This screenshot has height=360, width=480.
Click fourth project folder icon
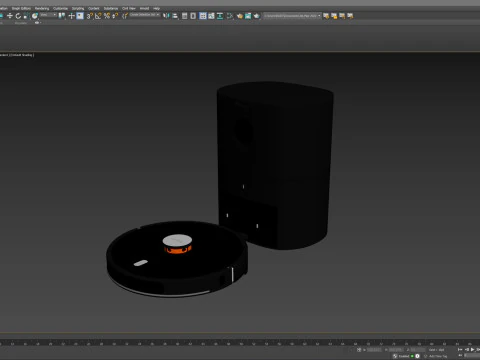click(350, 16)
